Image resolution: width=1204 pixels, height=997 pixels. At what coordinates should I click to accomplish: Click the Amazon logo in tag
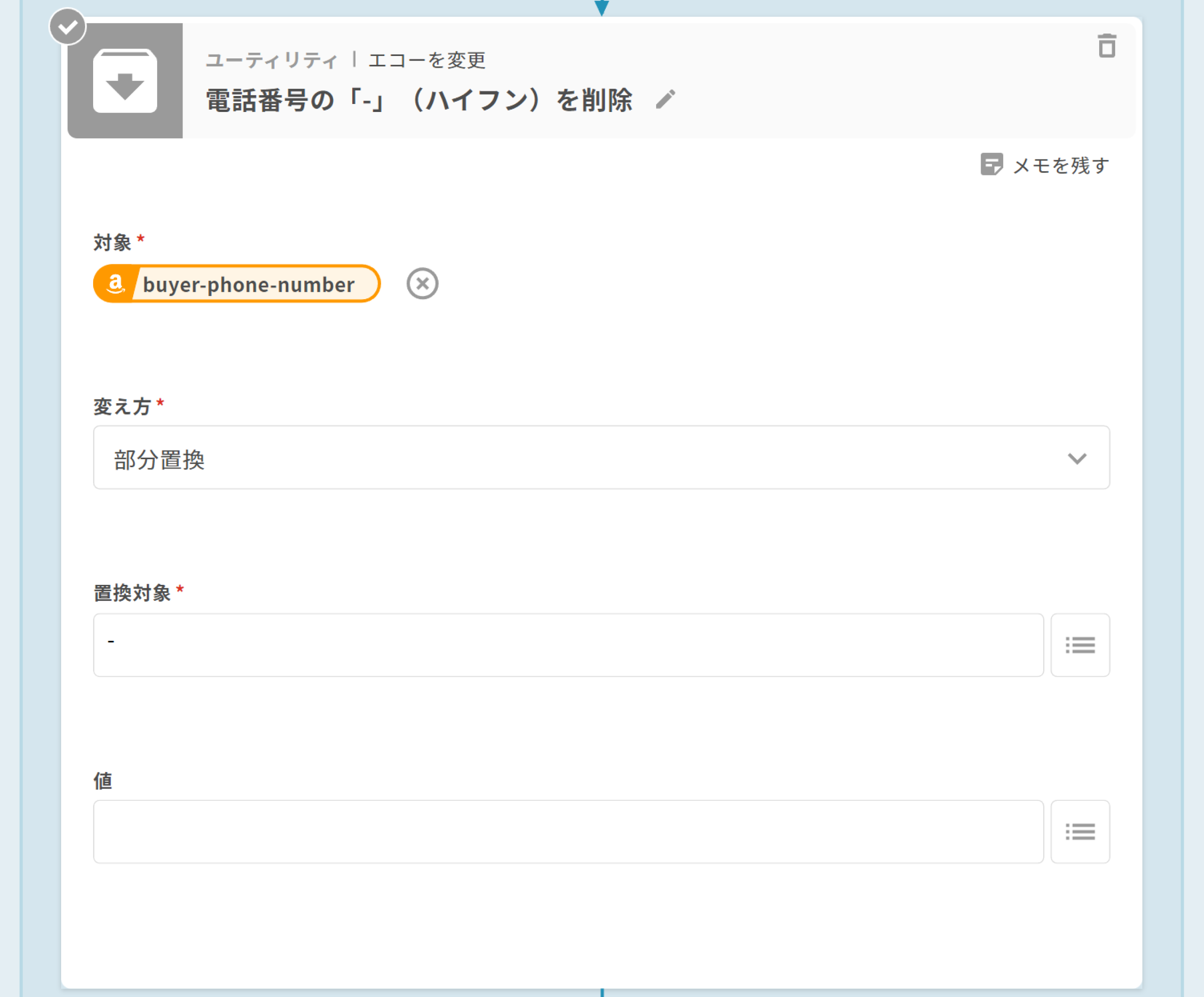(115, 283)
